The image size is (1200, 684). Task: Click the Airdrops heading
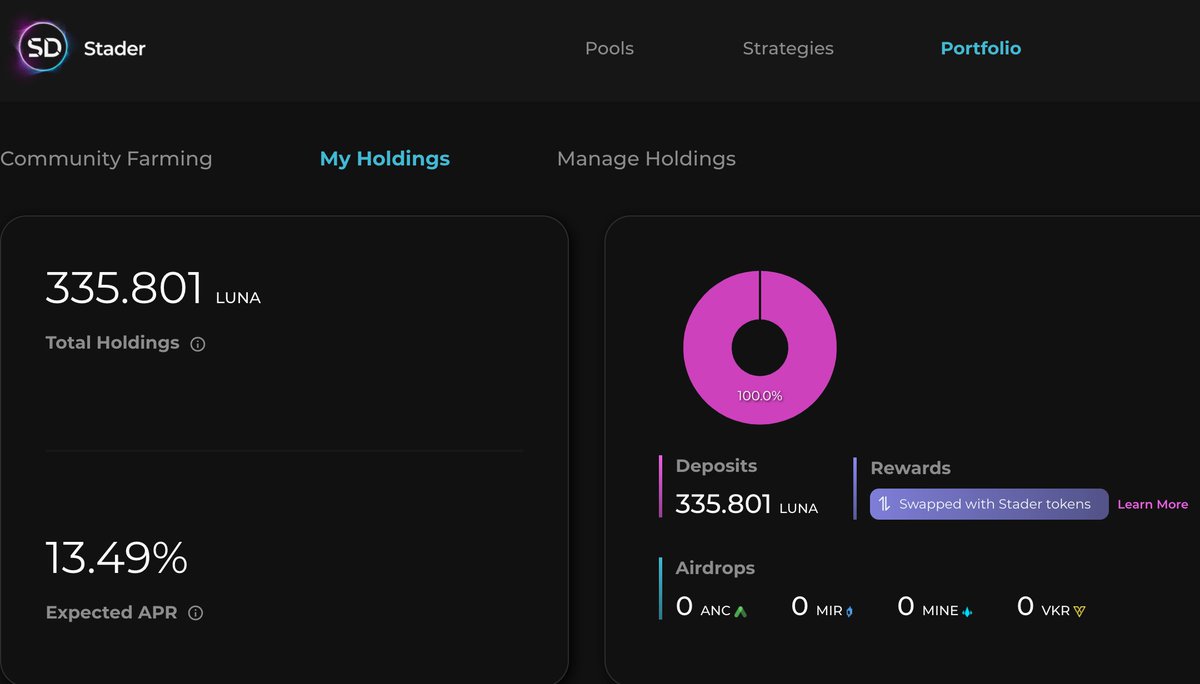click(x=715, y=568)
